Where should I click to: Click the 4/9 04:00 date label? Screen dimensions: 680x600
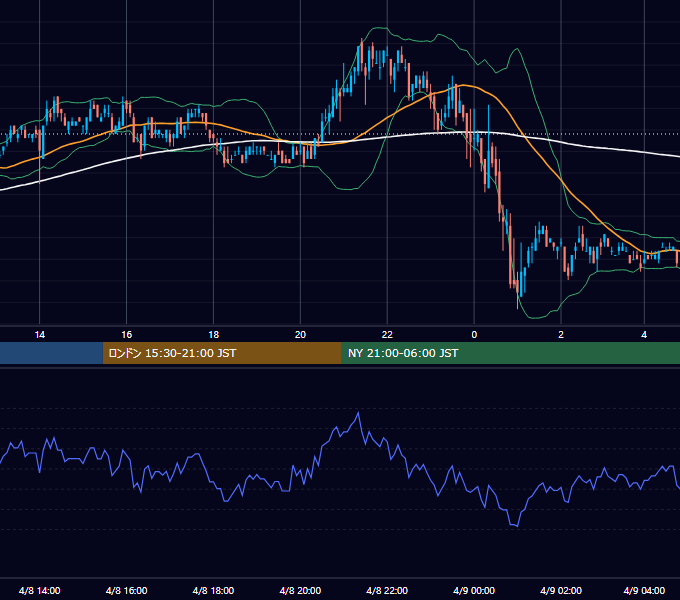[x=644, y=590]
